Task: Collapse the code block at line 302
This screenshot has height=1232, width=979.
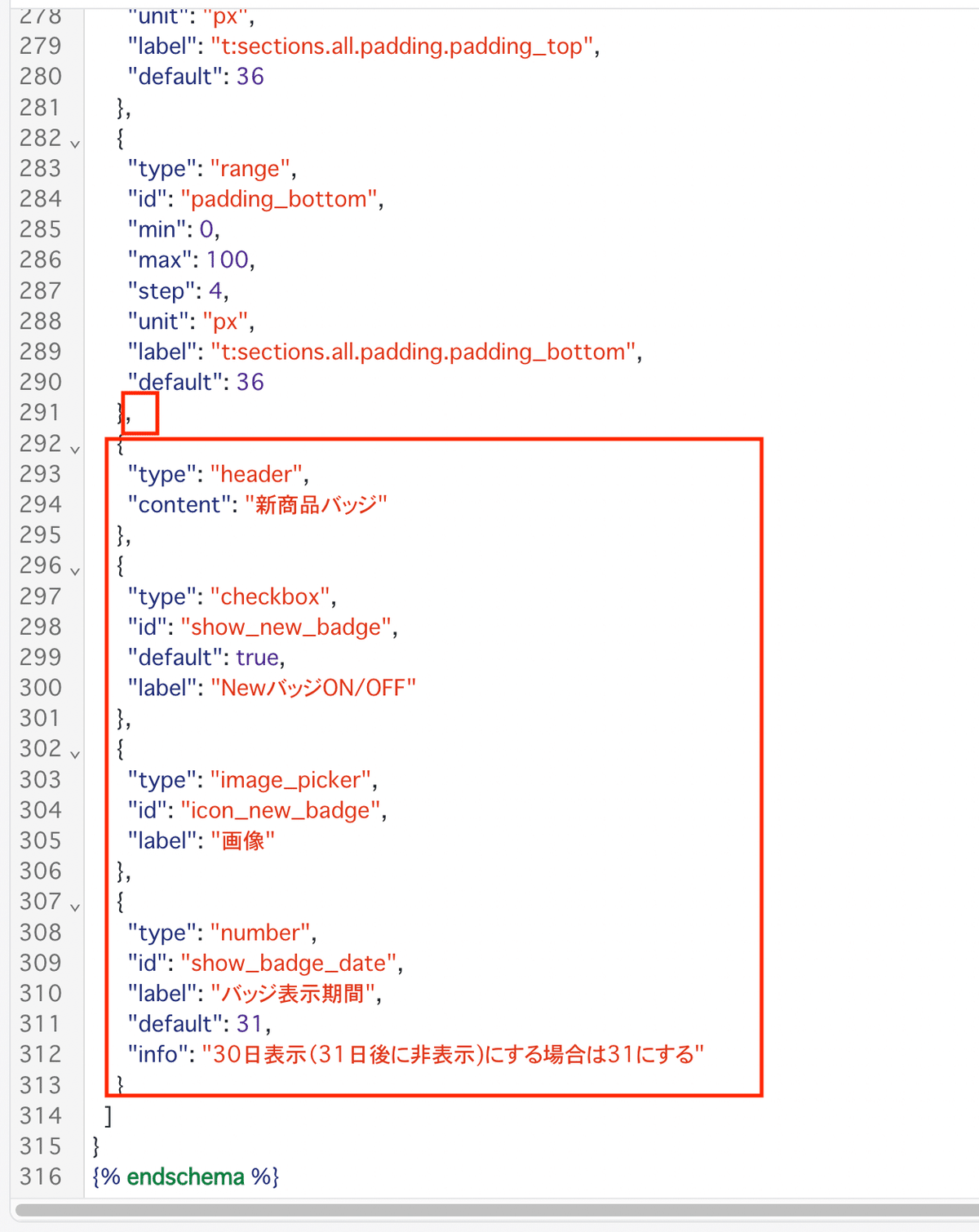Action: (75, 755)
